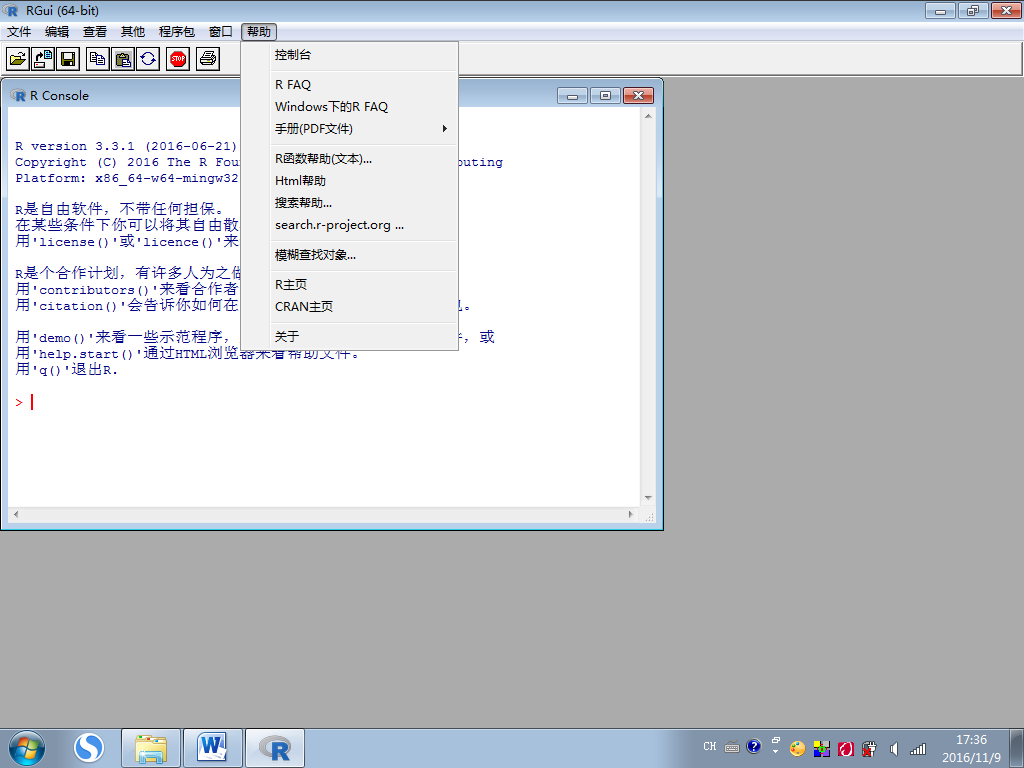The width and height of the screenshot is (1024, 768).
Task: Select 关于 menu entry
Action: pos(349,336)
